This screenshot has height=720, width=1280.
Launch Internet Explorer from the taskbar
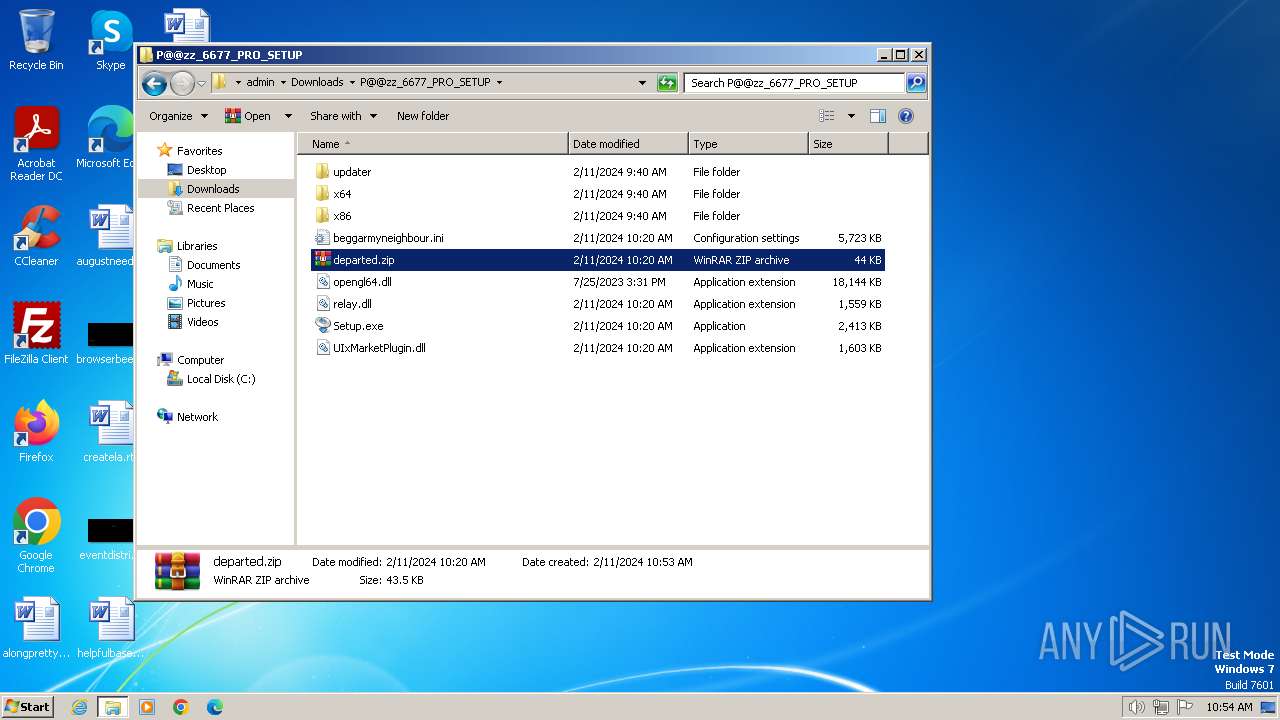[x=79, y=707]
